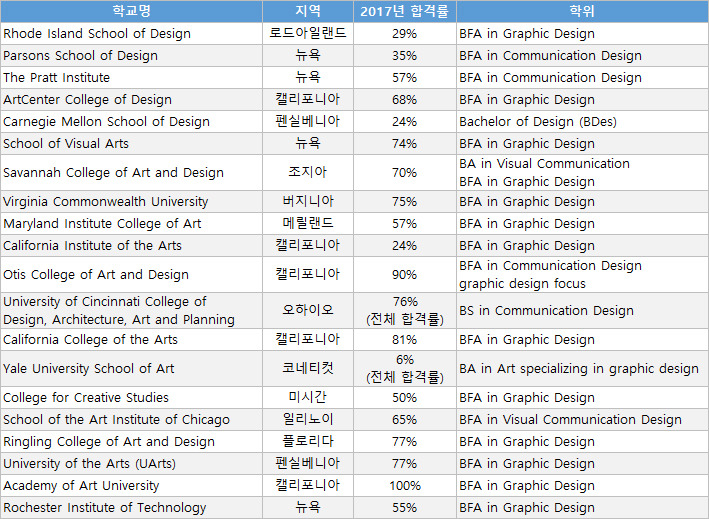
Task: Click the 29% acceptance rate cell
Action: pyautogui.click(x=405, y=33)
